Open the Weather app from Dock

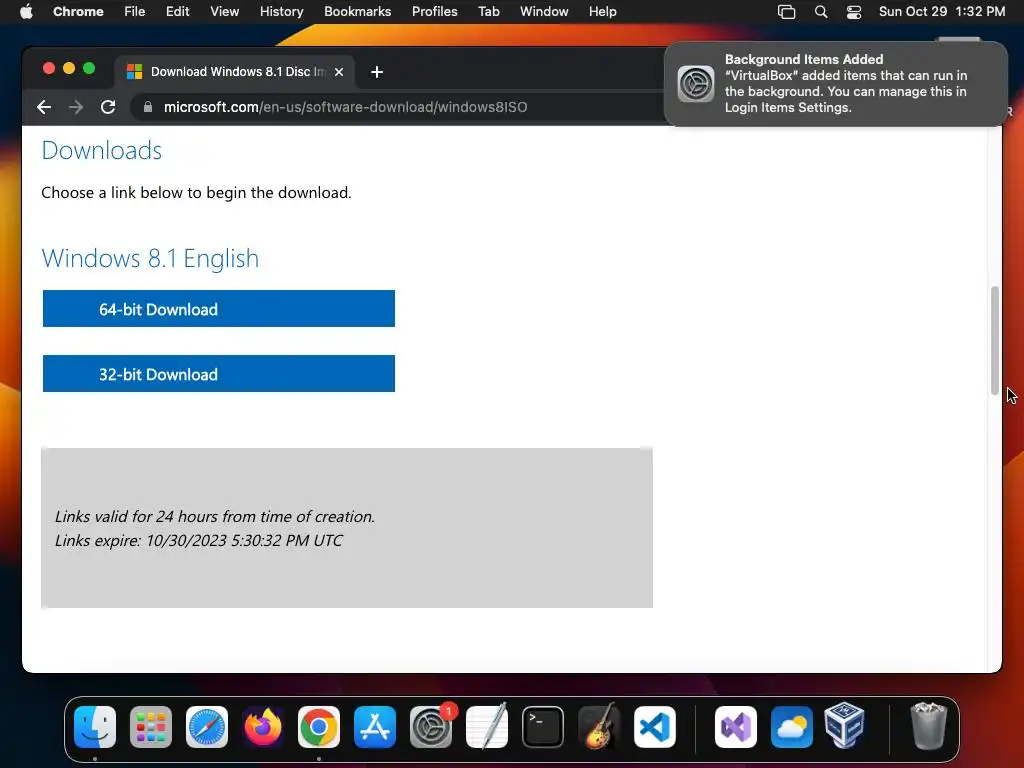click(x=792, y=727)
